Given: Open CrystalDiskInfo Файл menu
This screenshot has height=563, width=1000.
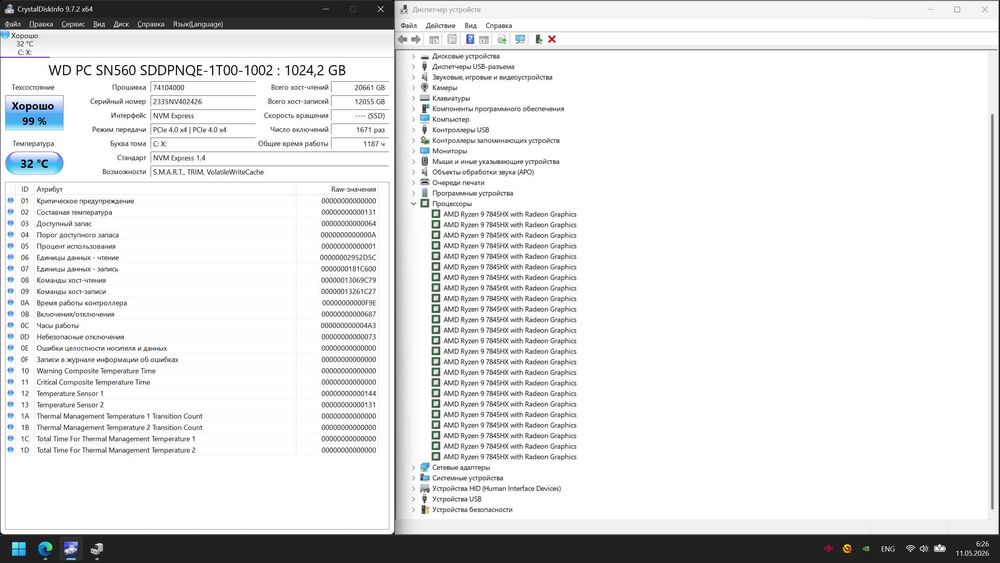Looking at the screenshot, I should coord(12,24).
